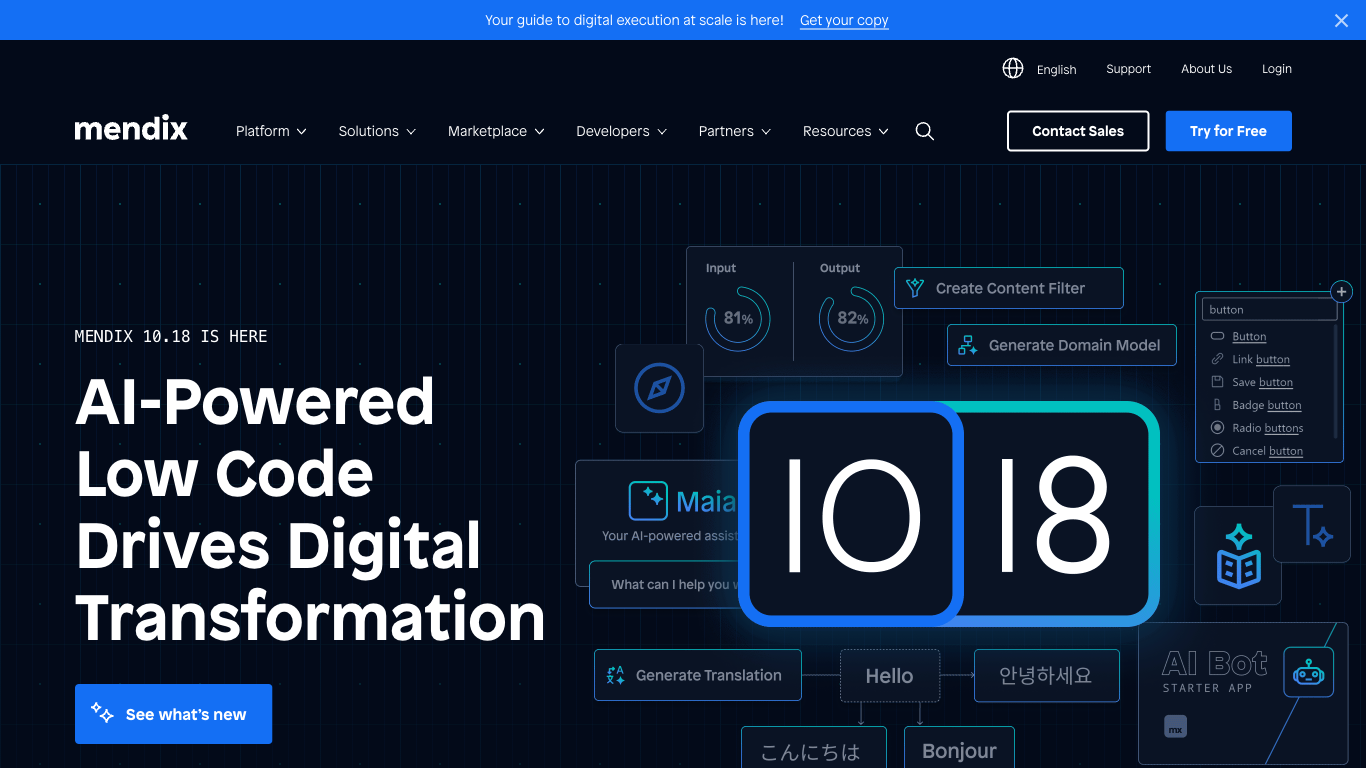
Task: Select the Radio buttons list entry
Action: pyautogui.click(x=1267, y=428)
